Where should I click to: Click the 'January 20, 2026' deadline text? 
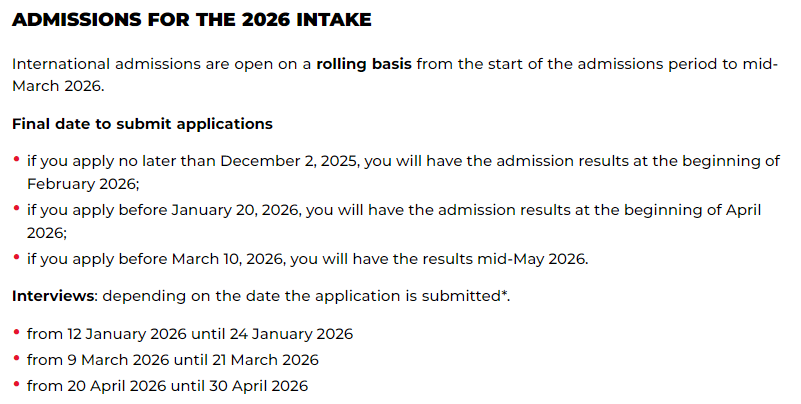click(235, 210)
